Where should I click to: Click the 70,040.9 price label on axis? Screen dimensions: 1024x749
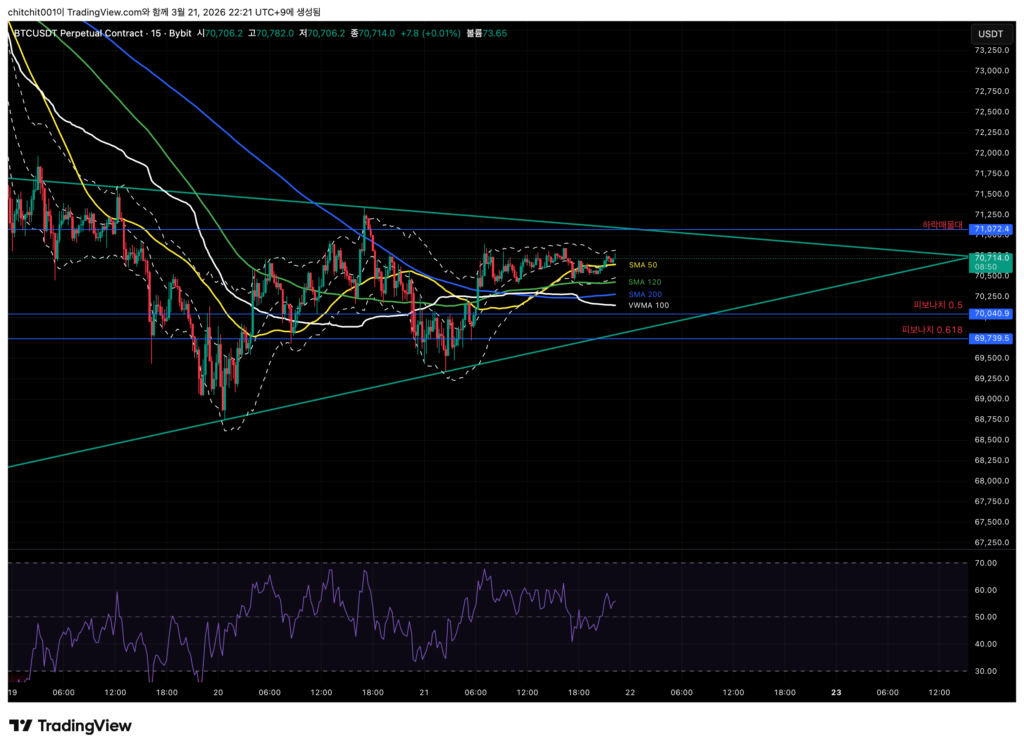(x=992, y=314)
